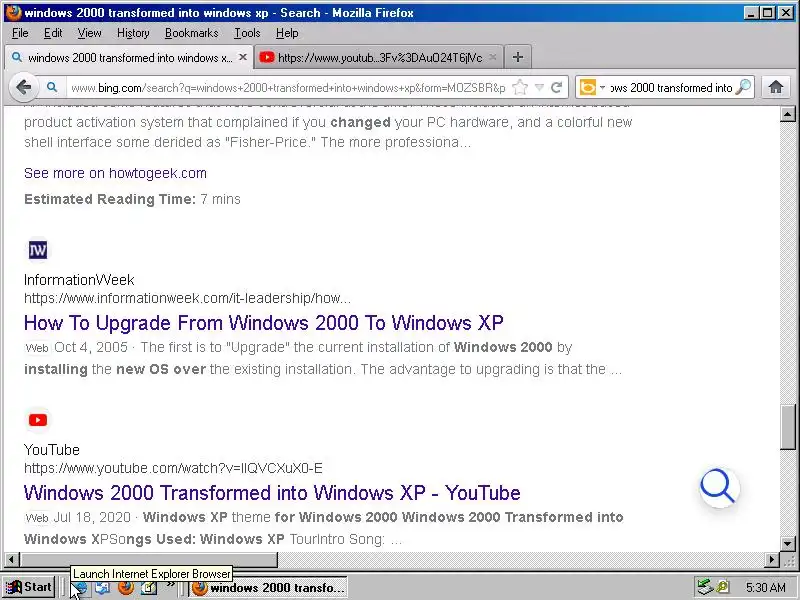Launch Outlook Express from quick launch
Viewport: 800px width, 600px height.
click(x=103, y=588)
